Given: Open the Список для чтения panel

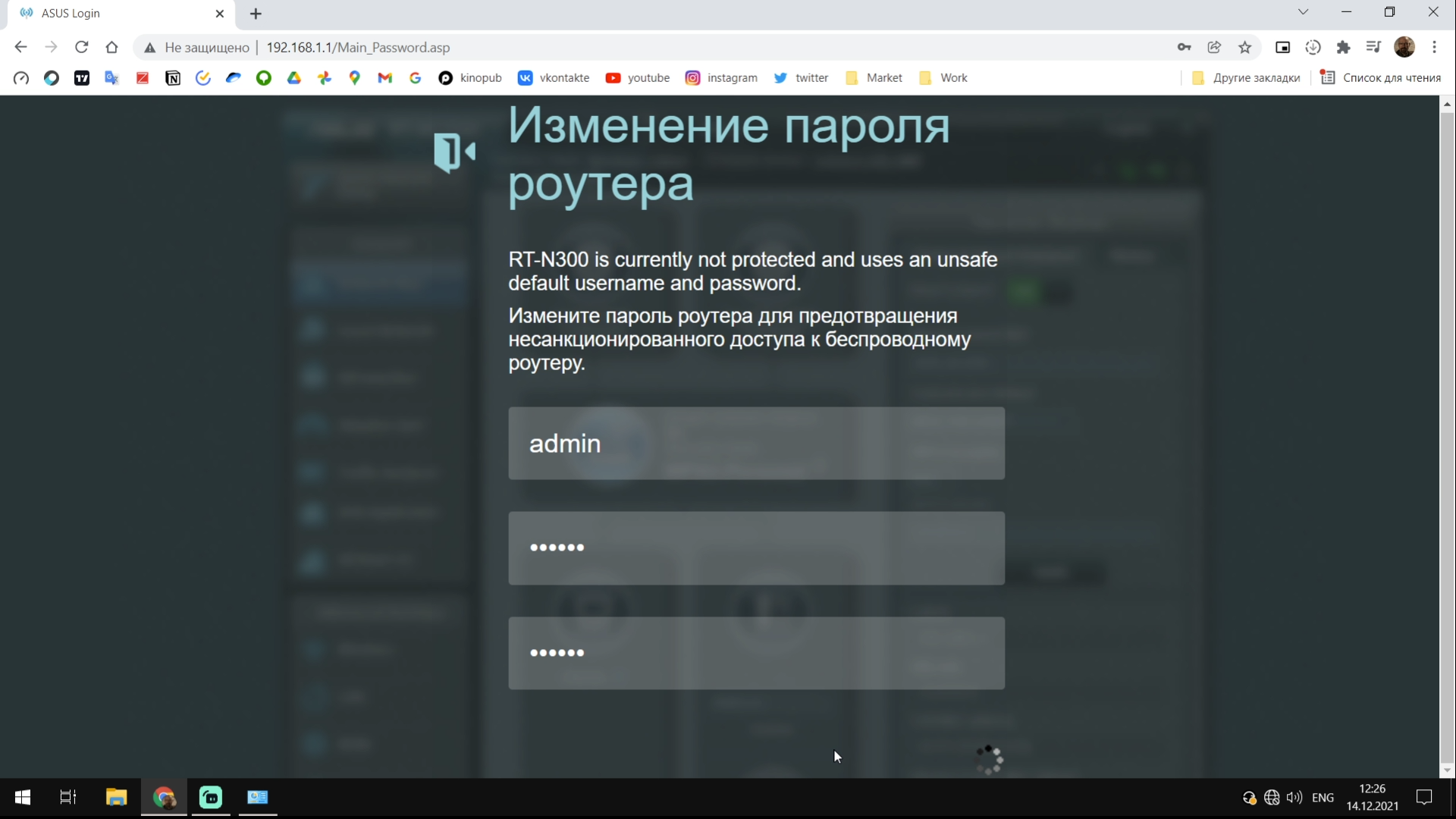Looking at the screenshot, I should [x=1380, y=77].
